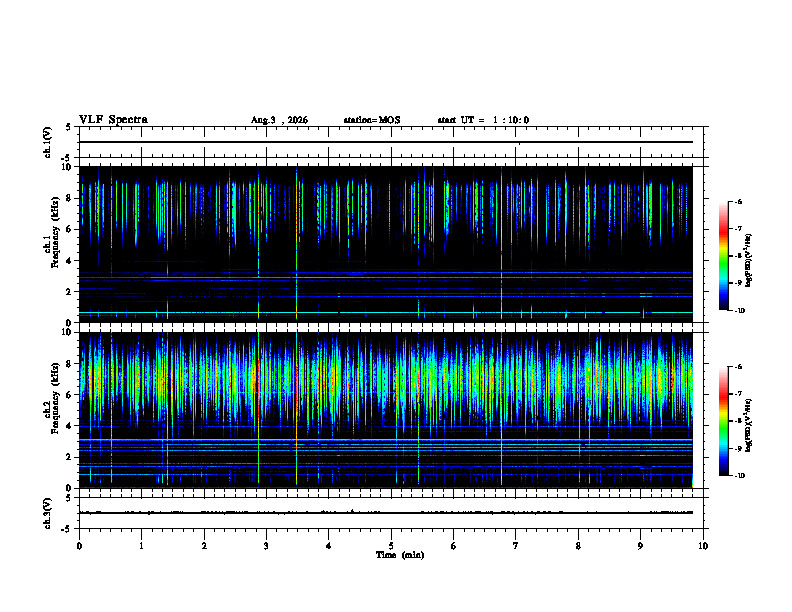The width and height of the screenshot is (792, 612).
Task: Click time axis tick label "2"
Action: click(204, 546)
